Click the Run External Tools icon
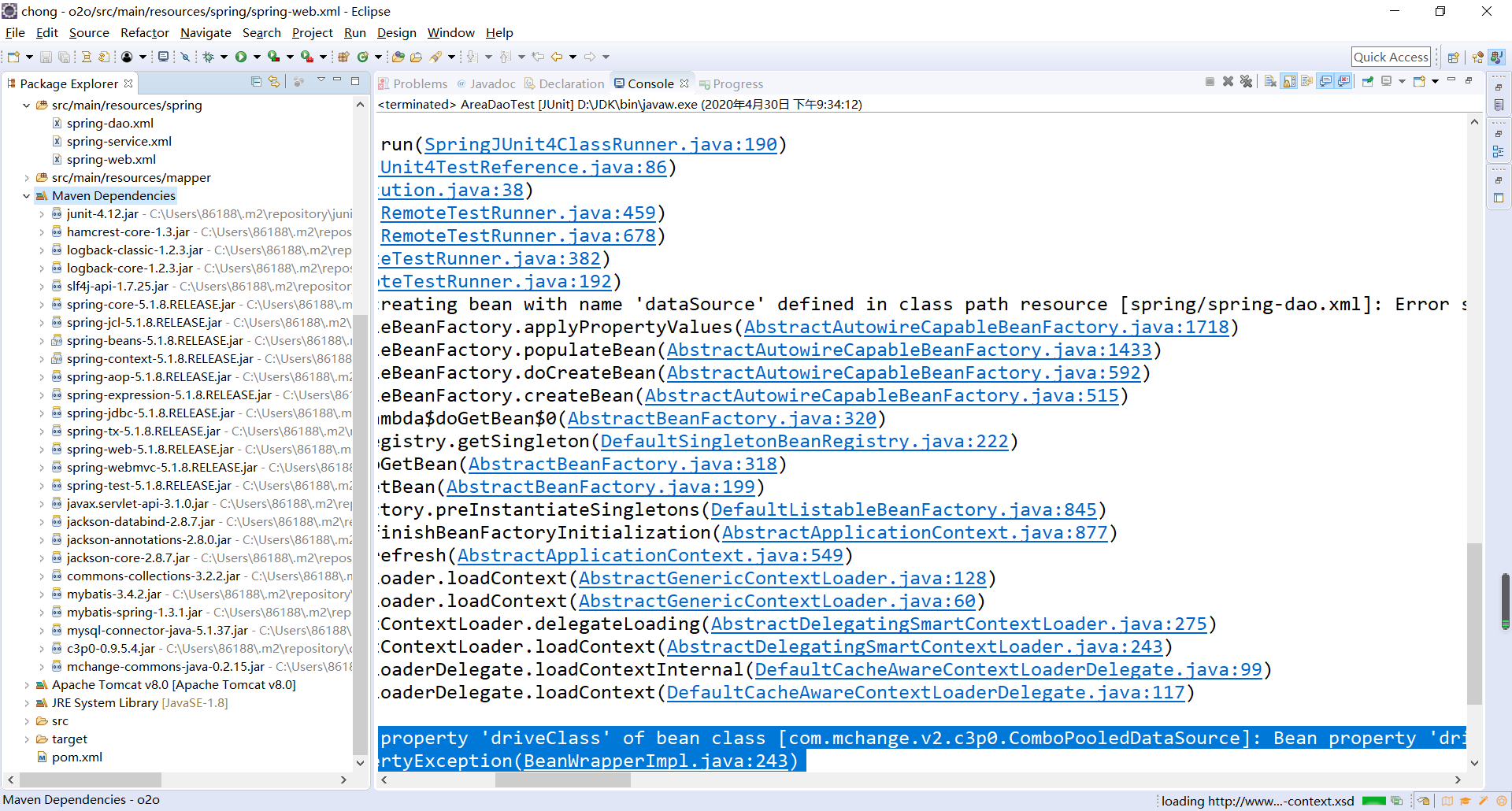1512x811 pixels. (x=307, y=57)
